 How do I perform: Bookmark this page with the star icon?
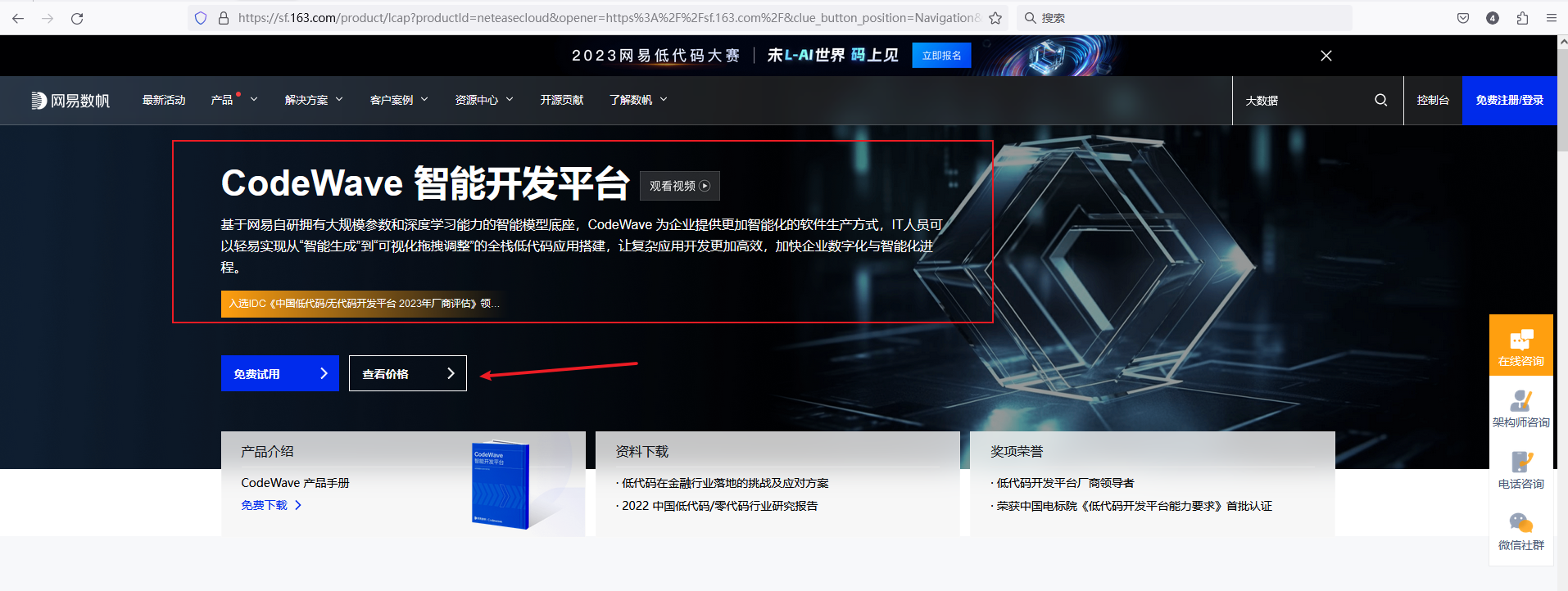(995, 18)
